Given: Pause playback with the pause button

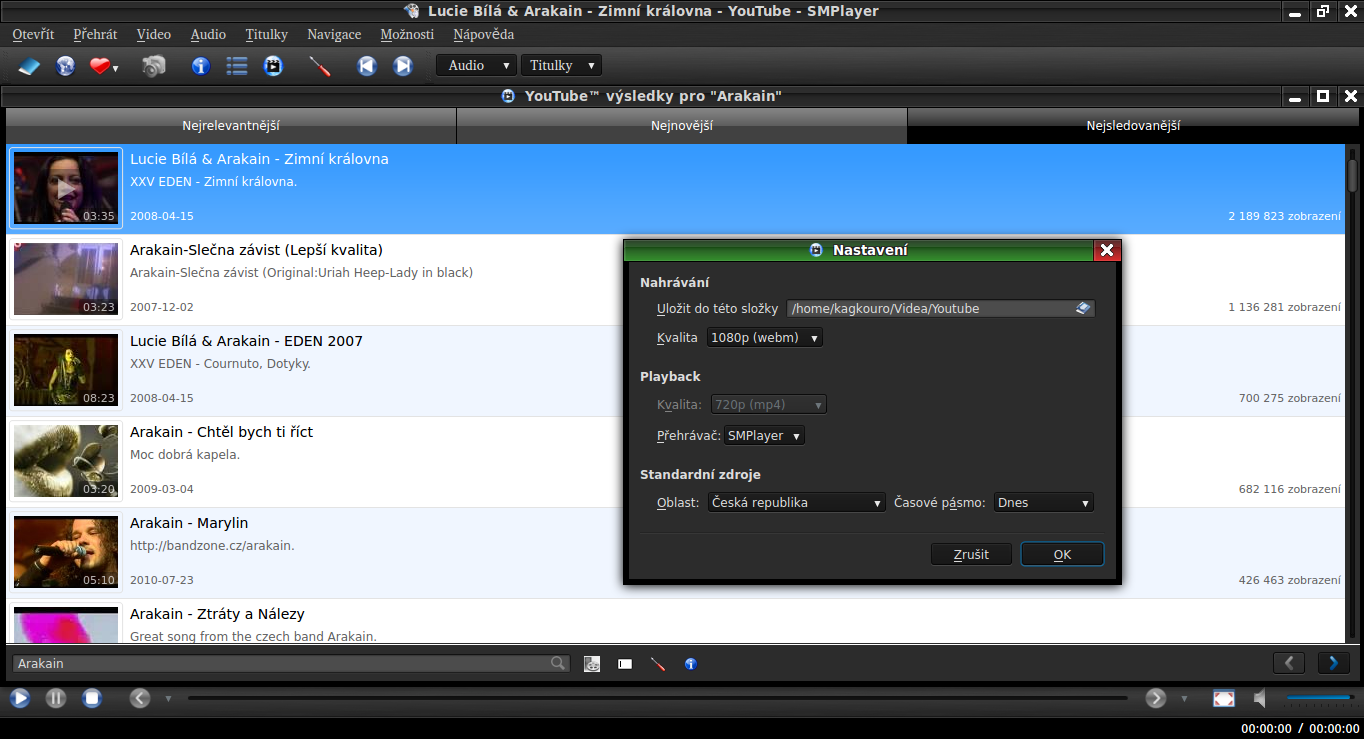Looking at the screenshot, I should (56, 698).
